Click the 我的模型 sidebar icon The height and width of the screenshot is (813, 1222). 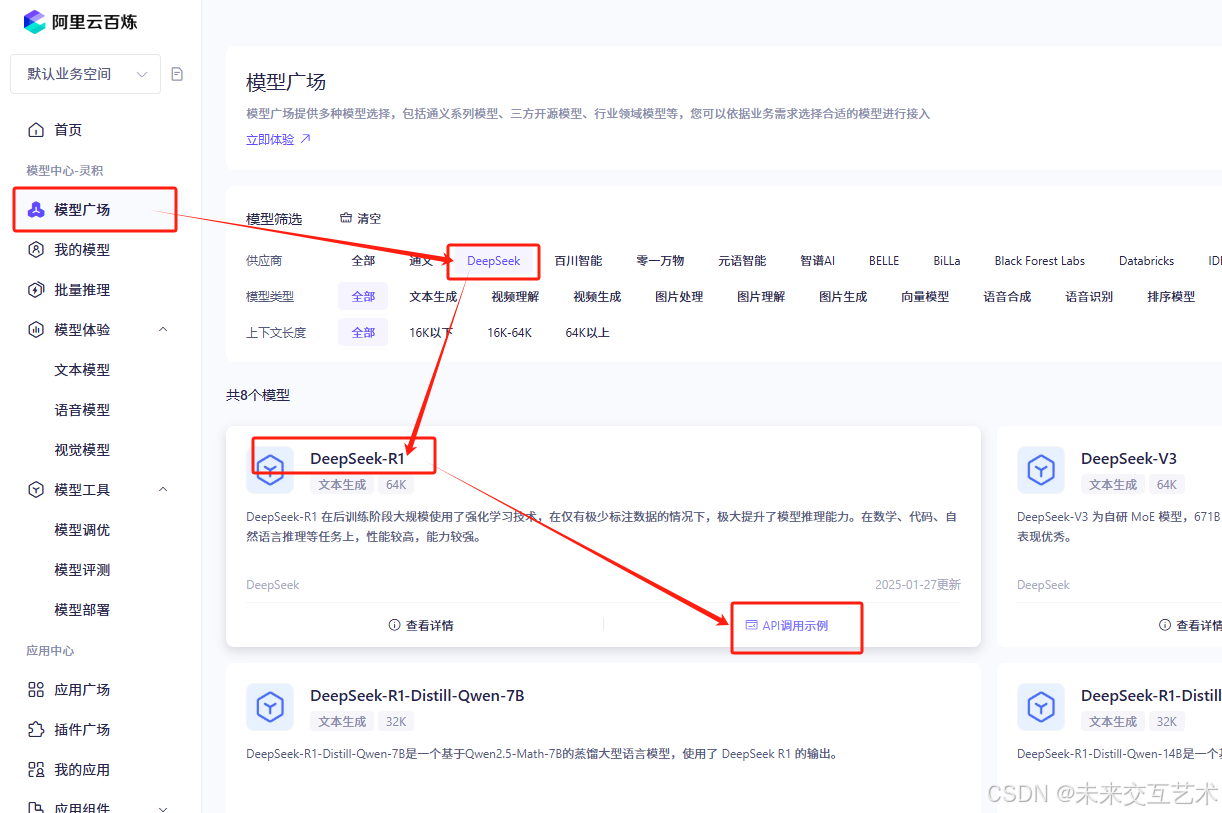coord(36,250)
